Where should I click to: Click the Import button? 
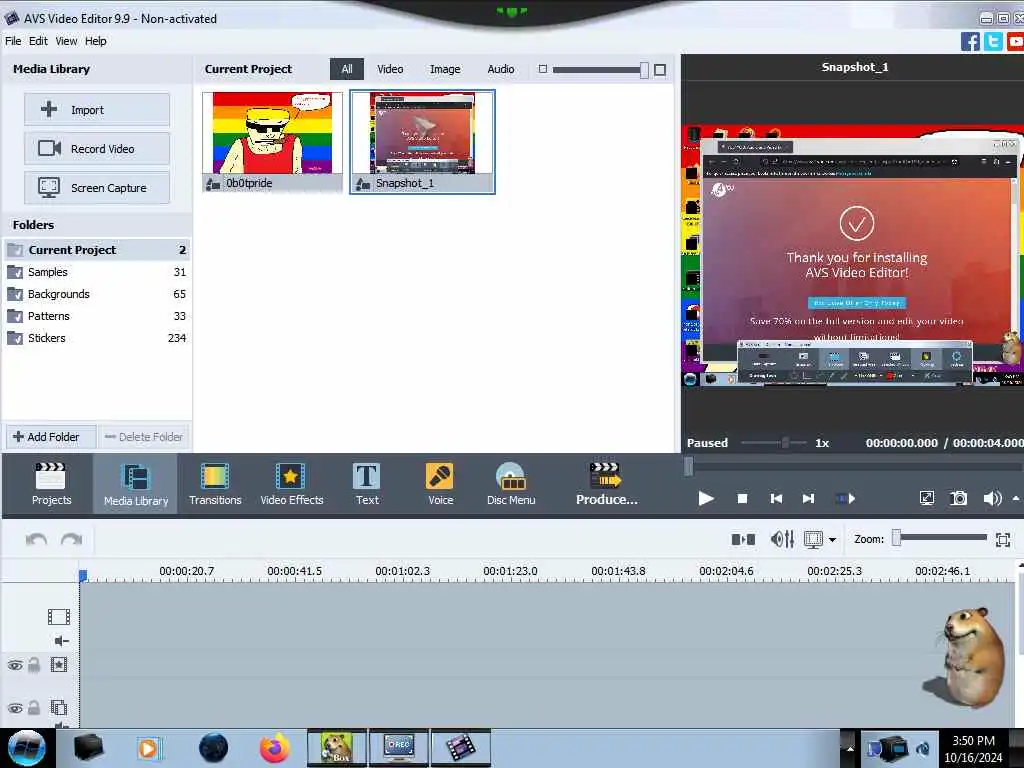coord(97,110)
